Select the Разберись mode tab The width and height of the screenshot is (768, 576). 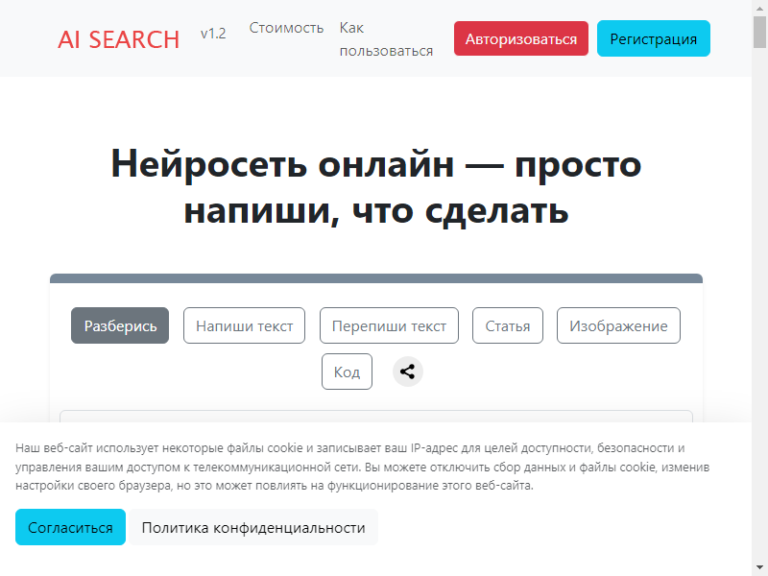tap(120, 326)
